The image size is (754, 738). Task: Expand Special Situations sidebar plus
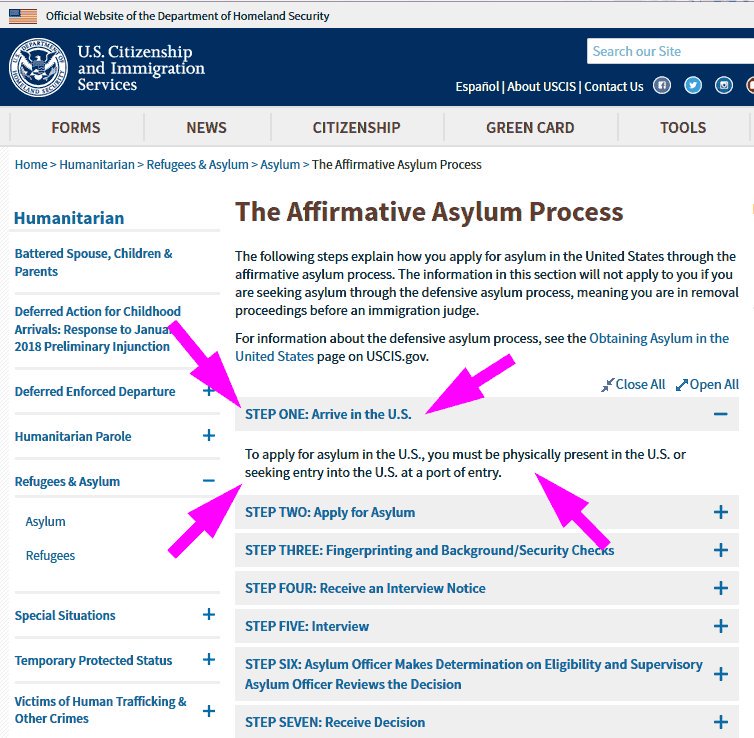(208, 614)
